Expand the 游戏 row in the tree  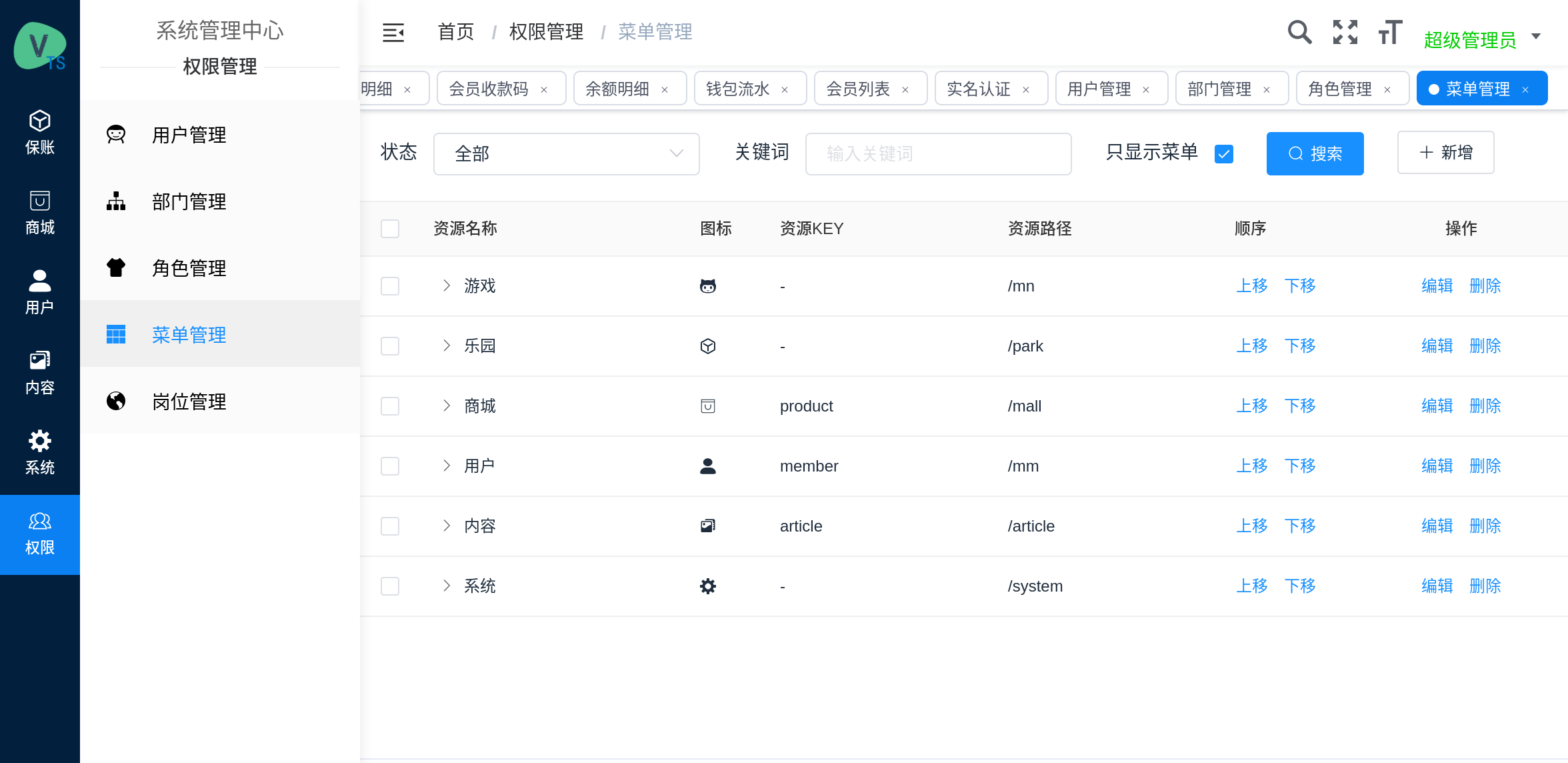[x=447, y=286]
